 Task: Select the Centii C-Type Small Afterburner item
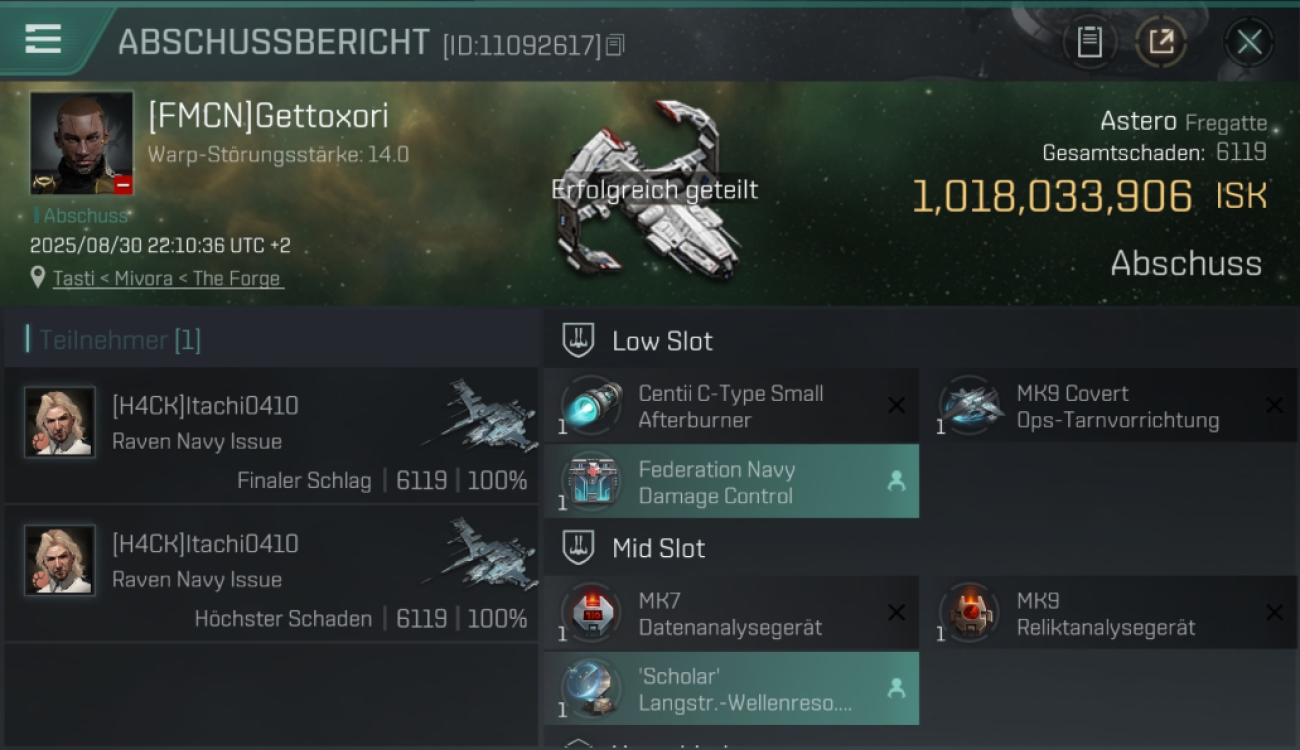[731, 406]
